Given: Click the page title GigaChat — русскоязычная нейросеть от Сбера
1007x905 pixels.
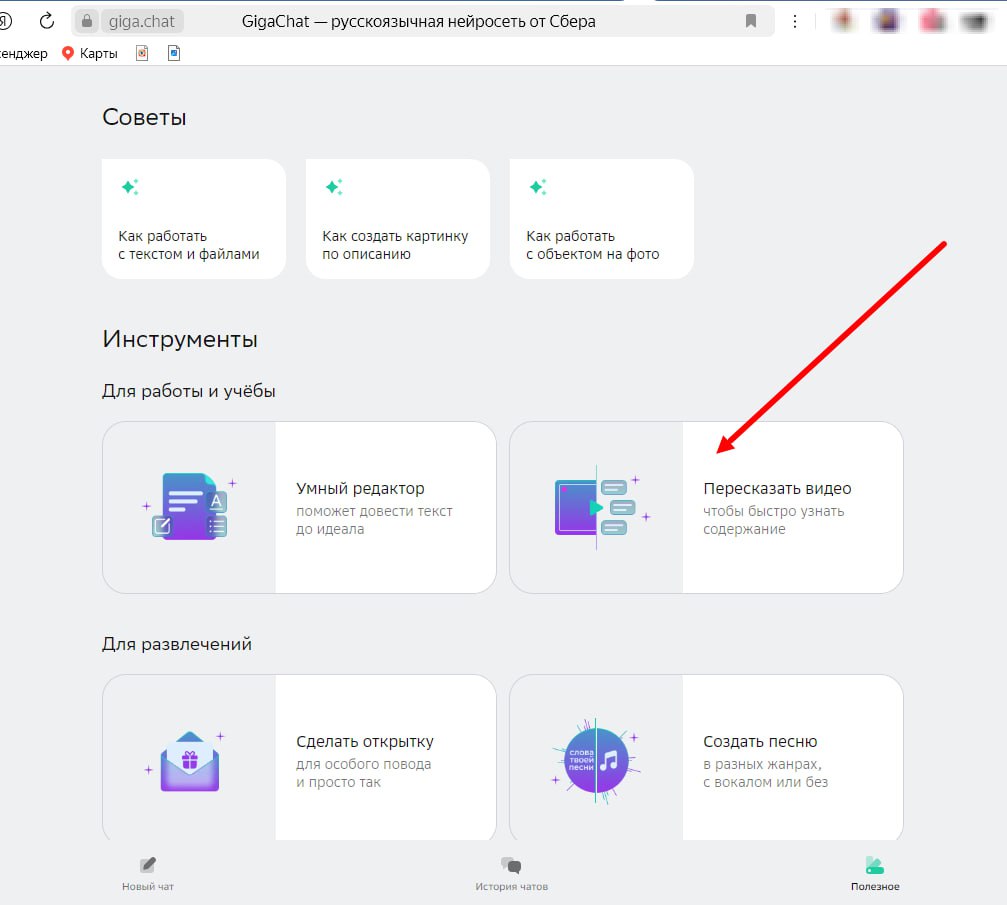Looking at the screenshot, I should point(419,21).
